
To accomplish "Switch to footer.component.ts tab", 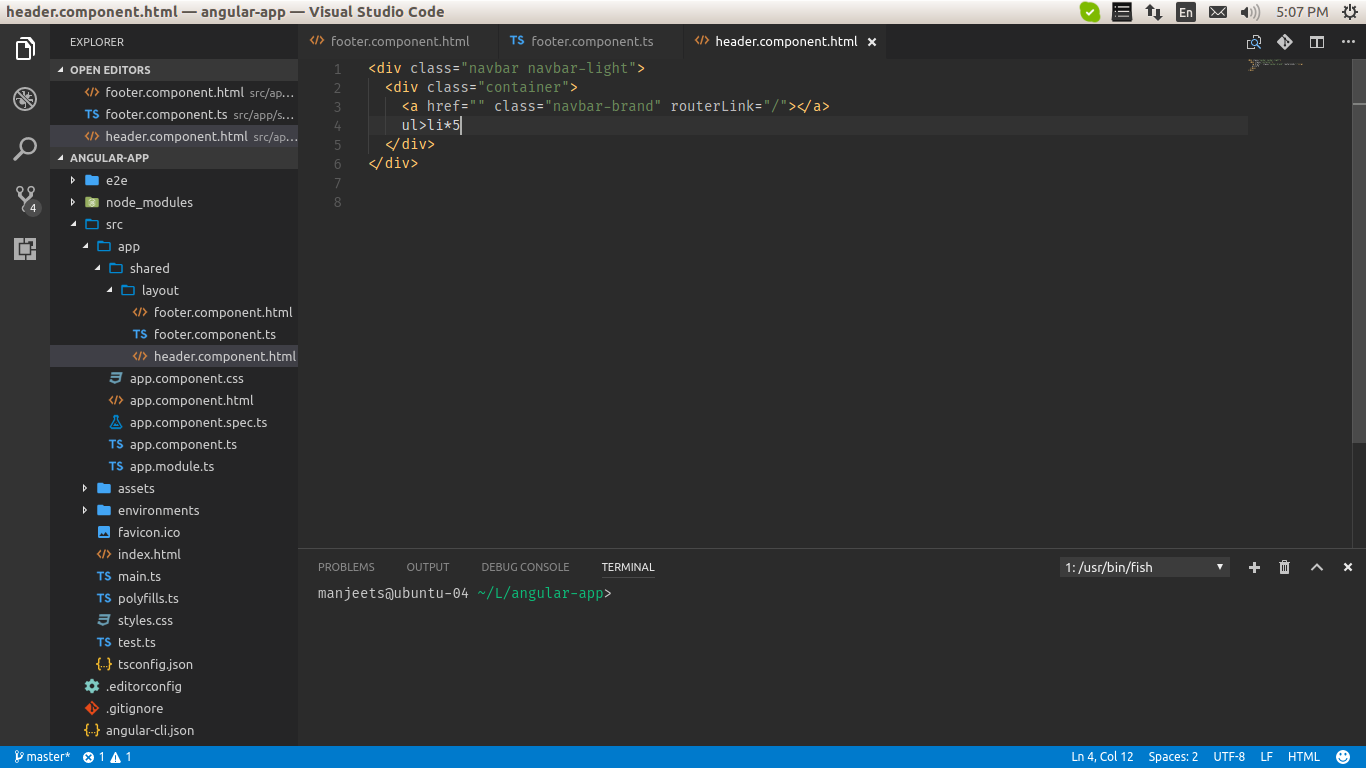I will click(x=590, y=42).
